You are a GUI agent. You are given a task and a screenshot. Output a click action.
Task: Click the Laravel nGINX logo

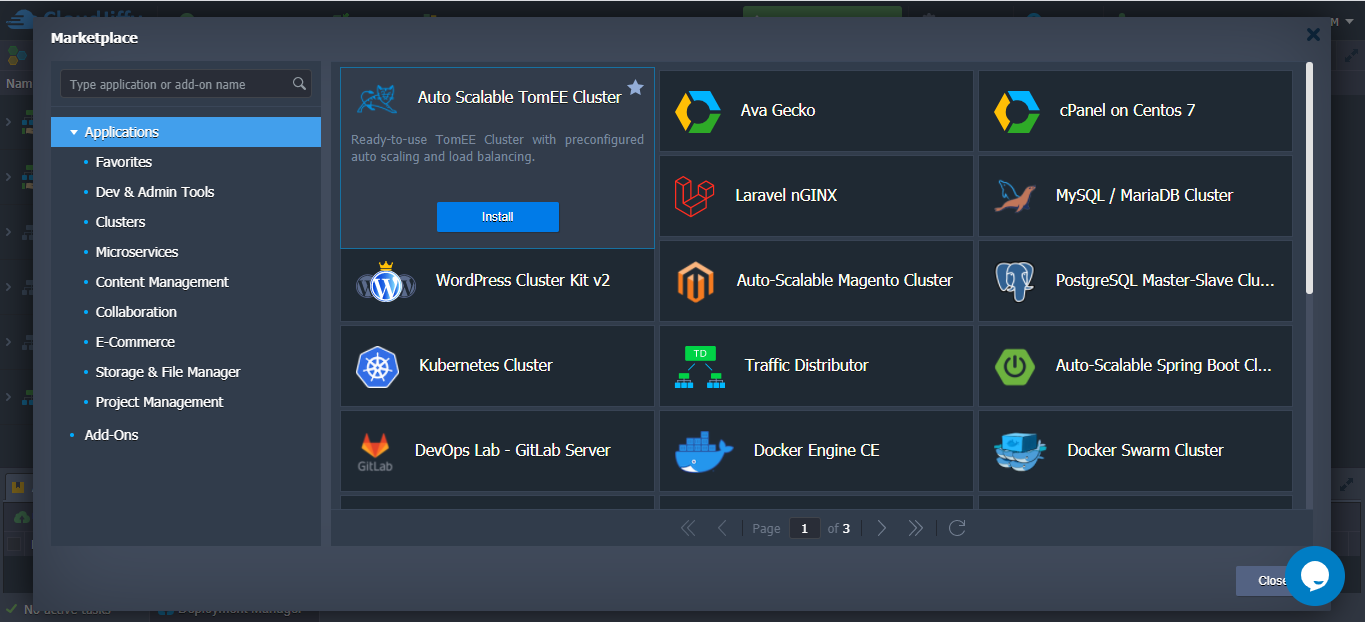point(694,196)
